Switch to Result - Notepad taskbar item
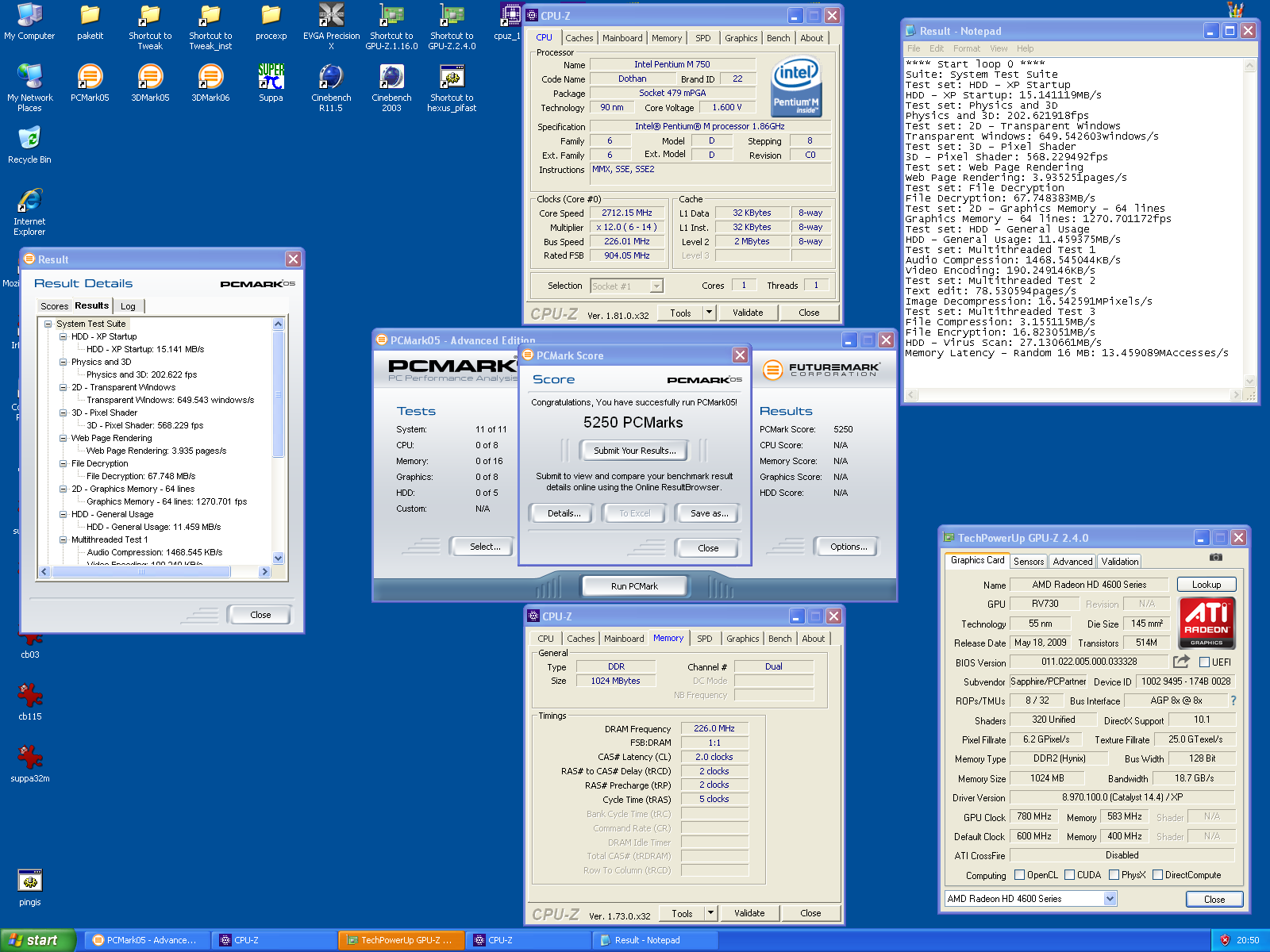The height and width of the screenshot is (952, 1270). coord(655,940)
